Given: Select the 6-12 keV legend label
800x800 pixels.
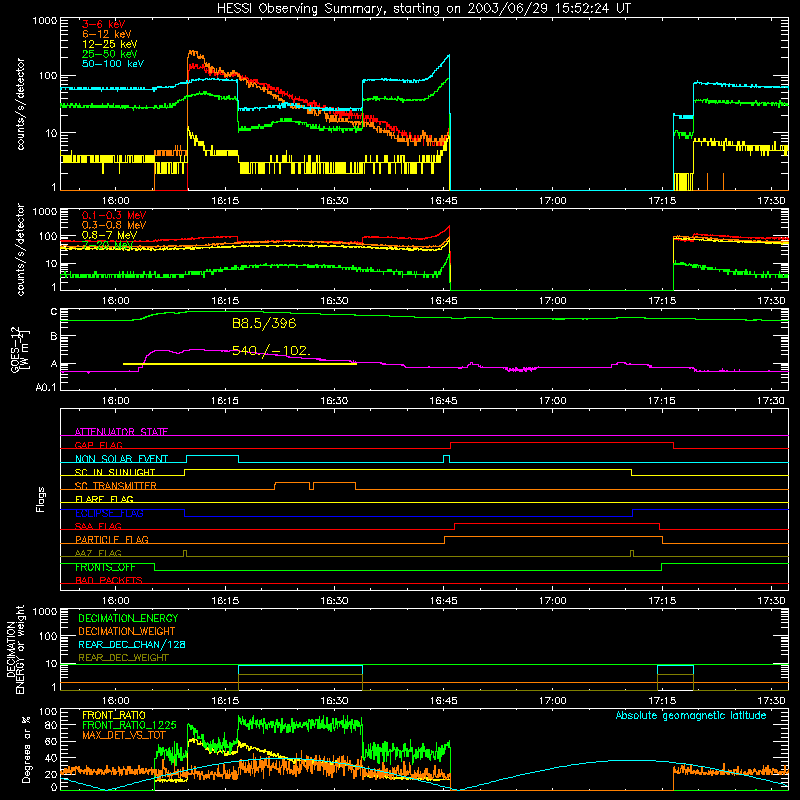Looking at the screenshot, I should pos(107,34).
